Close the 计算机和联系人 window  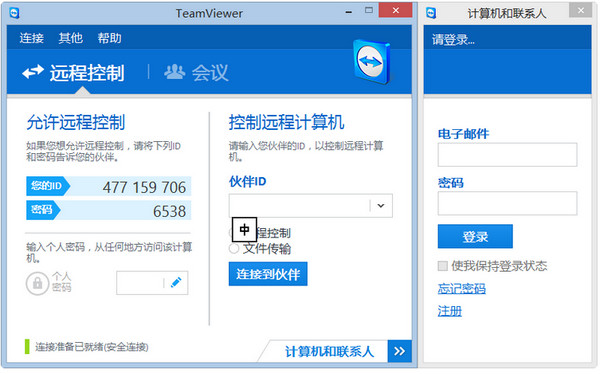tap(580, 10)
